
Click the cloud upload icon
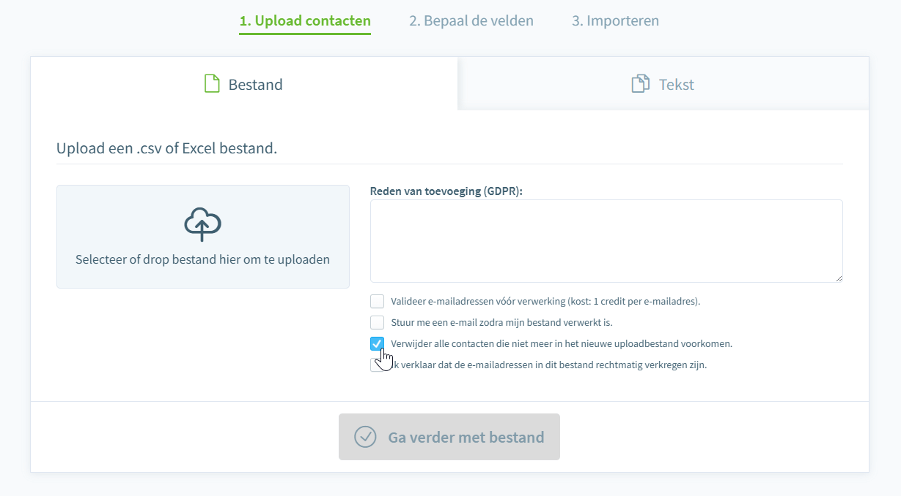pos(203,225)
